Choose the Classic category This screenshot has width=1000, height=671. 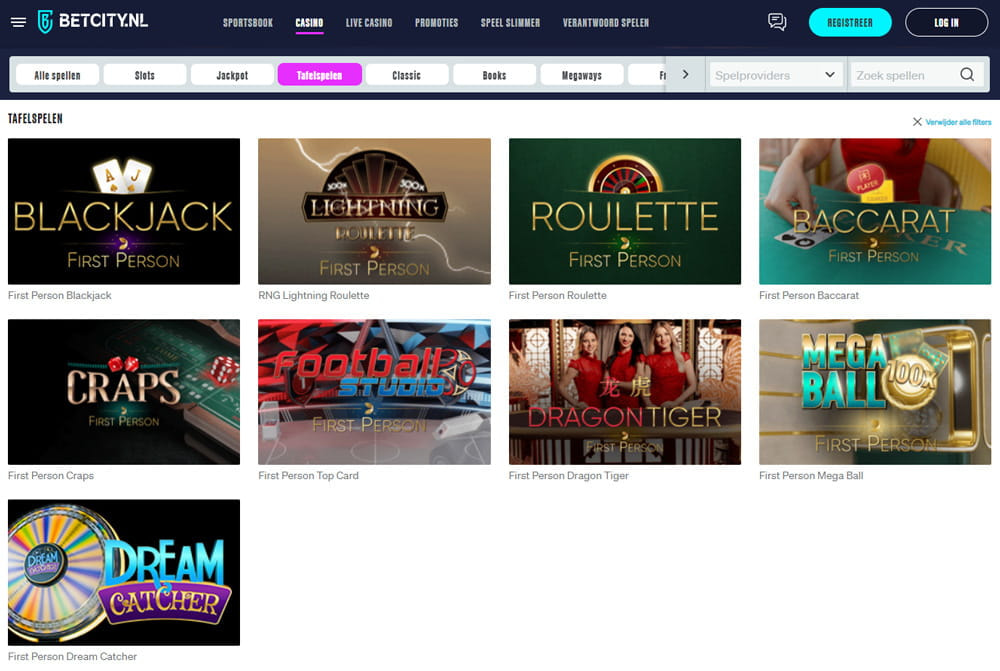tap(407, 75)
